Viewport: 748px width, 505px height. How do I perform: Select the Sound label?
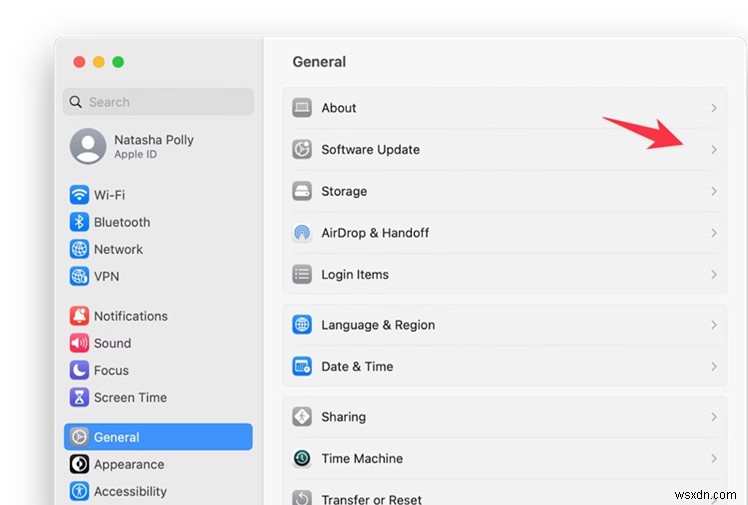click(x=112, y=343)
